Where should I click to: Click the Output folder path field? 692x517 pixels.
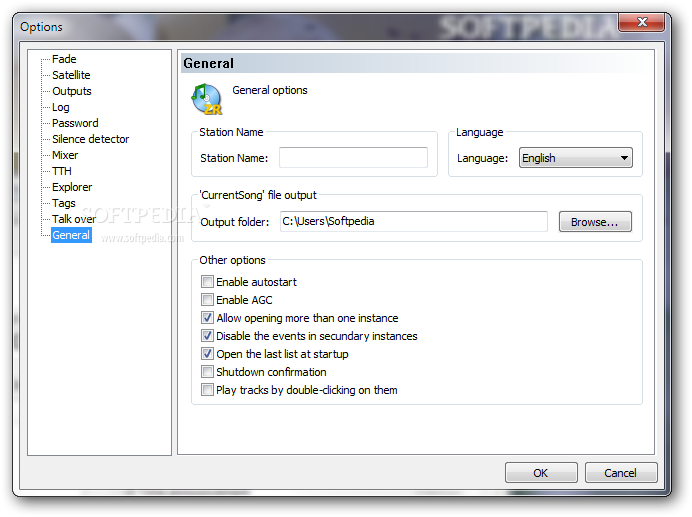click(414, 221)
